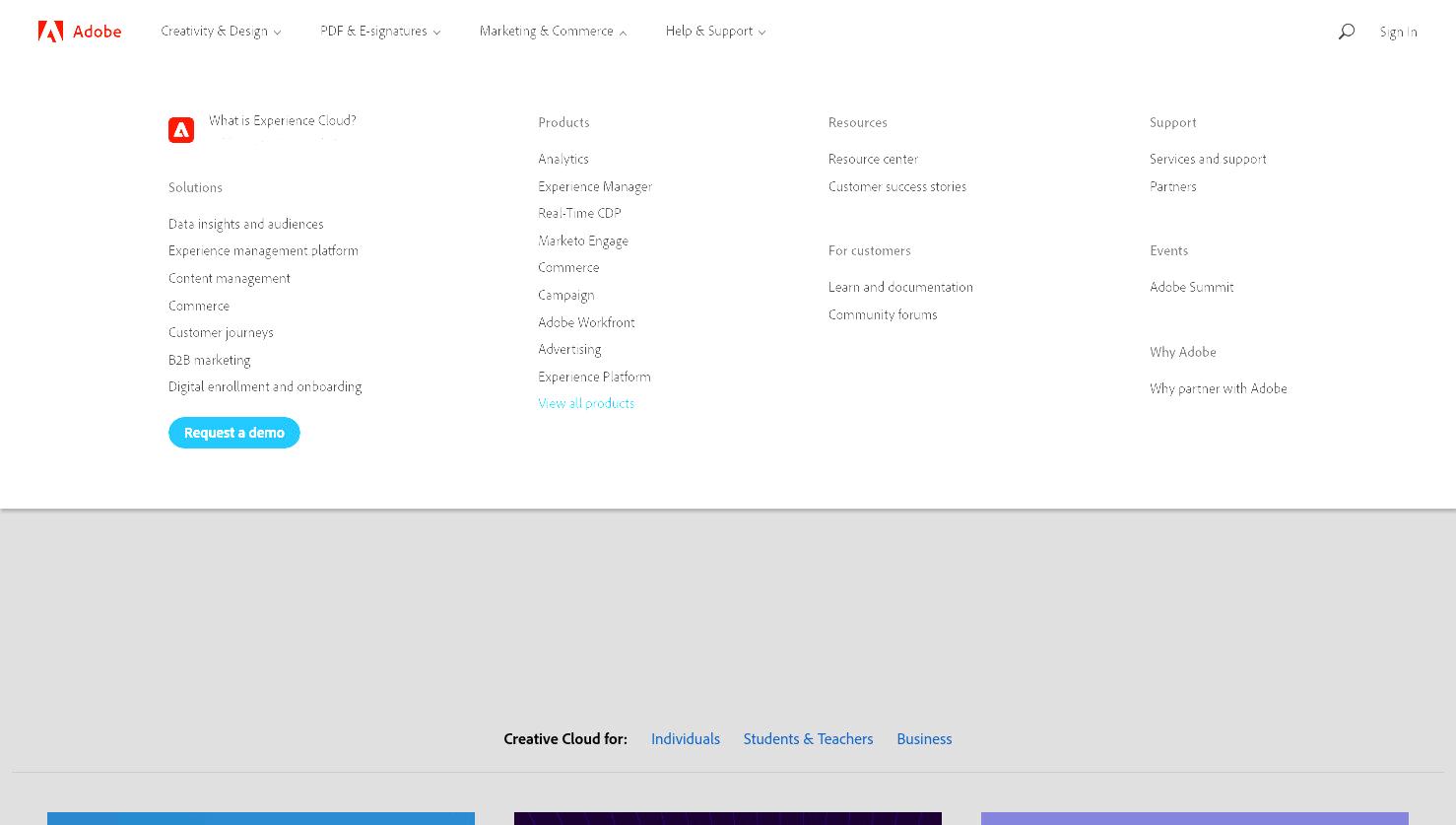Open Experience management platform link
The height and width of the screenshot is (825, 1456).
click(x=263, y=250)
